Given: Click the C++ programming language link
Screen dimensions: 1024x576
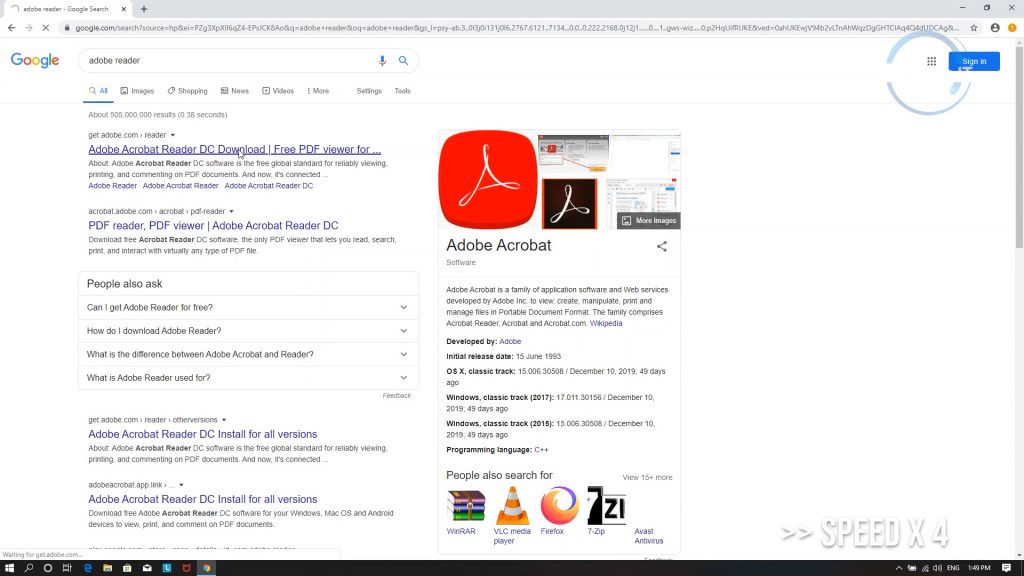Looking at the screenshot, I should coord(541,450).
